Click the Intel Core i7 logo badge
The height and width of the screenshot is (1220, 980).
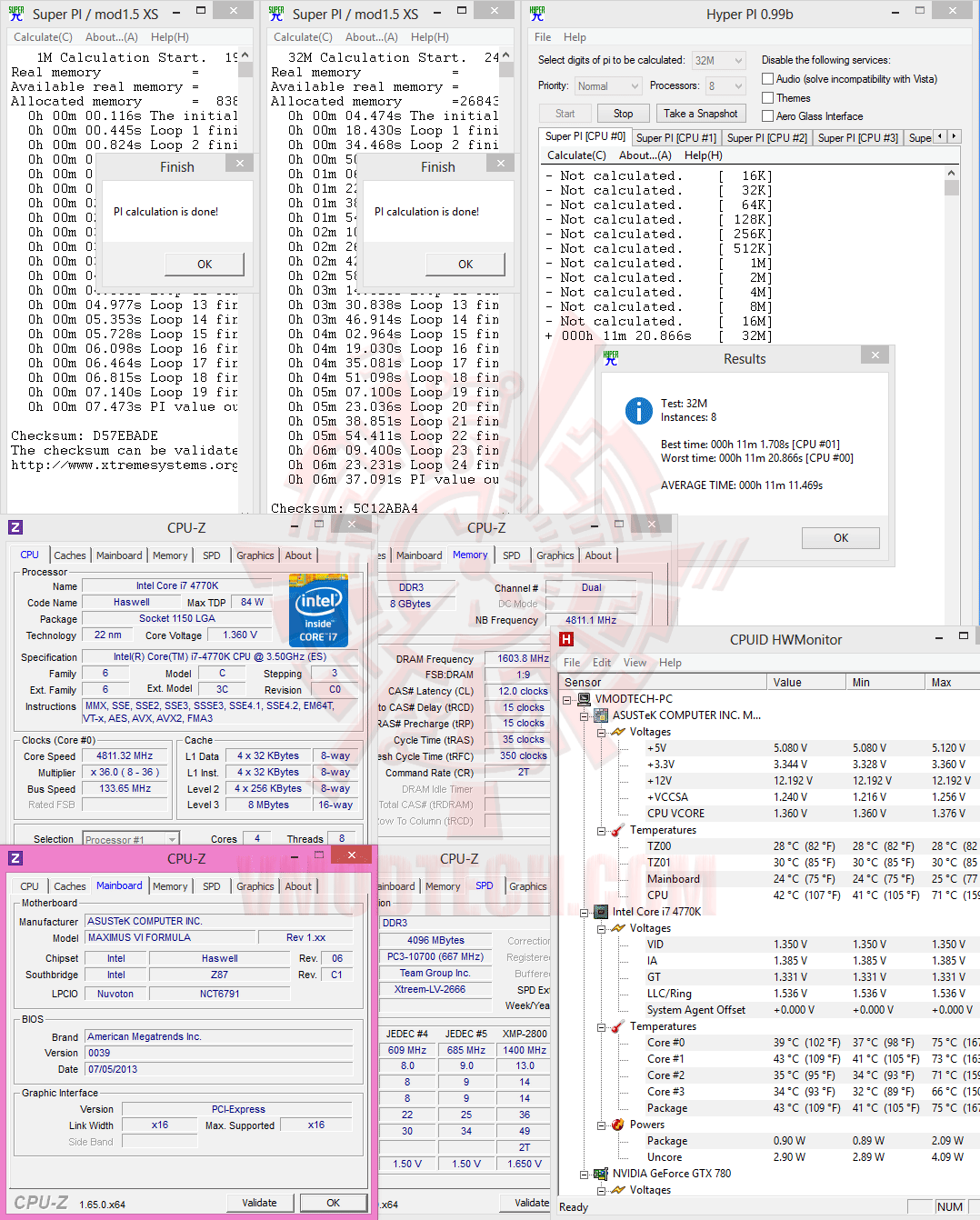[x=318, y=610]
